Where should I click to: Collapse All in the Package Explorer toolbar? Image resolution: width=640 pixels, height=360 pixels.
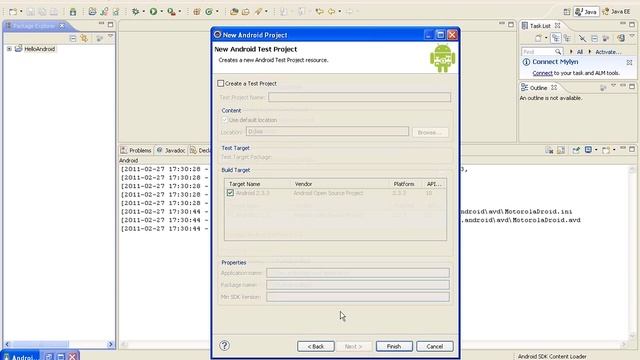tap(73, 38)
